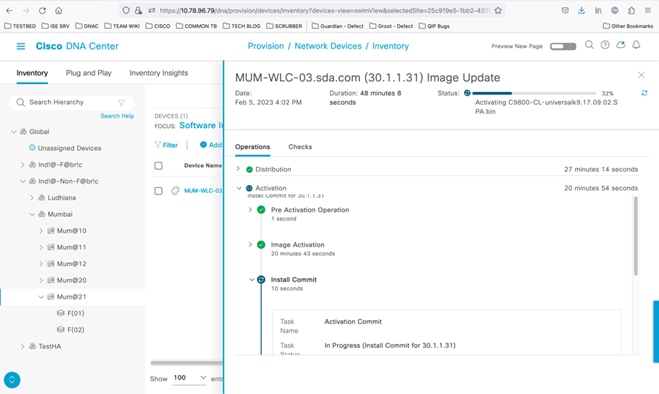The image size is (659, 394).
Task: Click the operations panel vertical scrollbar
Action: [635, 236]
